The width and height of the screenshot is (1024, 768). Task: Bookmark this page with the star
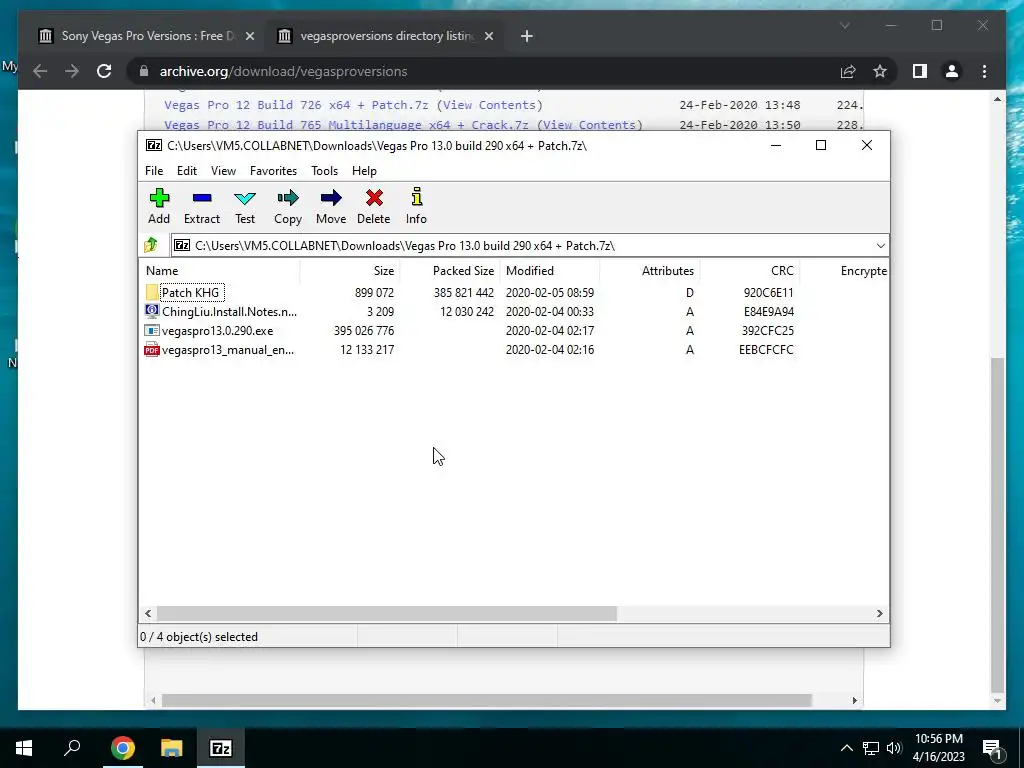tap(880, 71)
